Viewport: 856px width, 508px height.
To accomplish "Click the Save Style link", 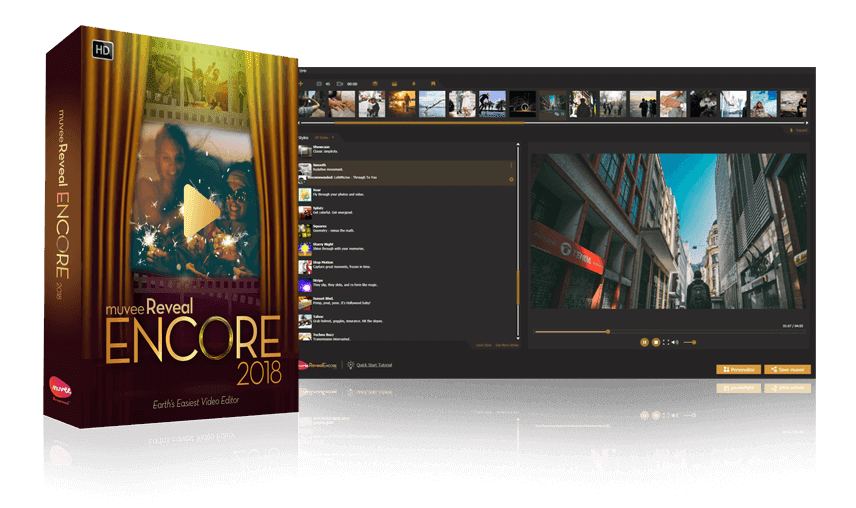I will click(484, 345).
